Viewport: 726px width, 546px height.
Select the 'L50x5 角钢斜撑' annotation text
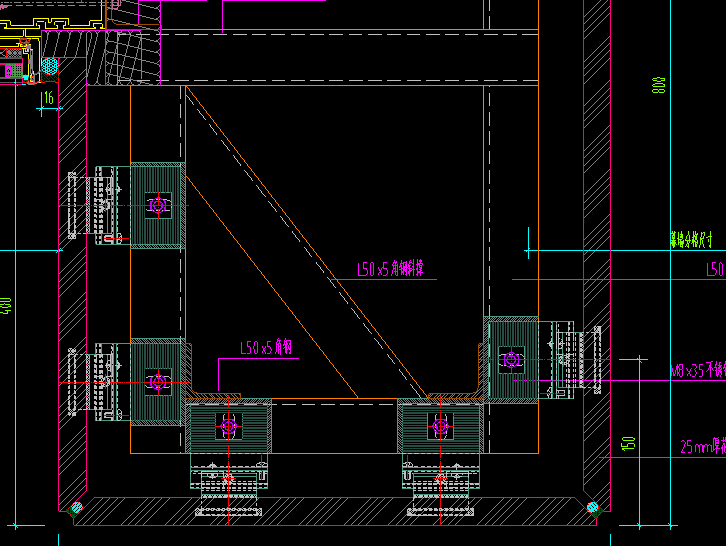(x=390, y=269)
